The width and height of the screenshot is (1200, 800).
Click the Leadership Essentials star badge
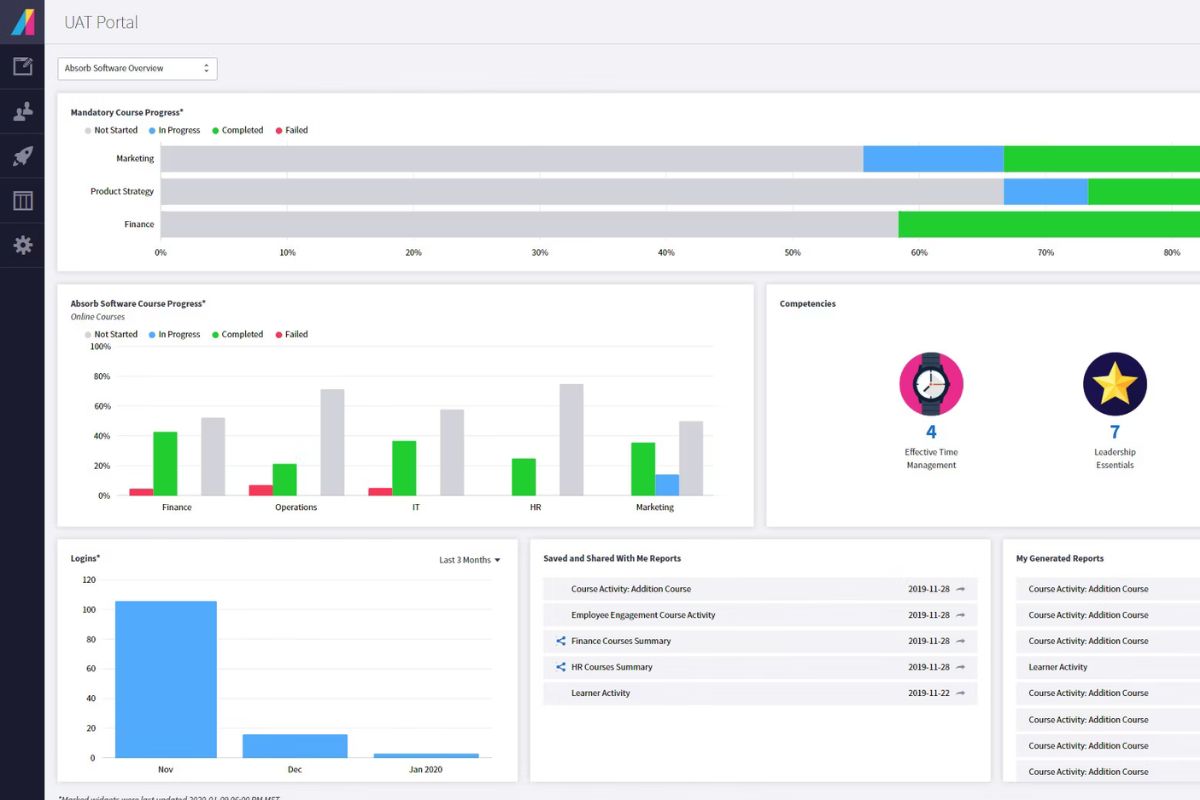click(x=1115, y=384)
